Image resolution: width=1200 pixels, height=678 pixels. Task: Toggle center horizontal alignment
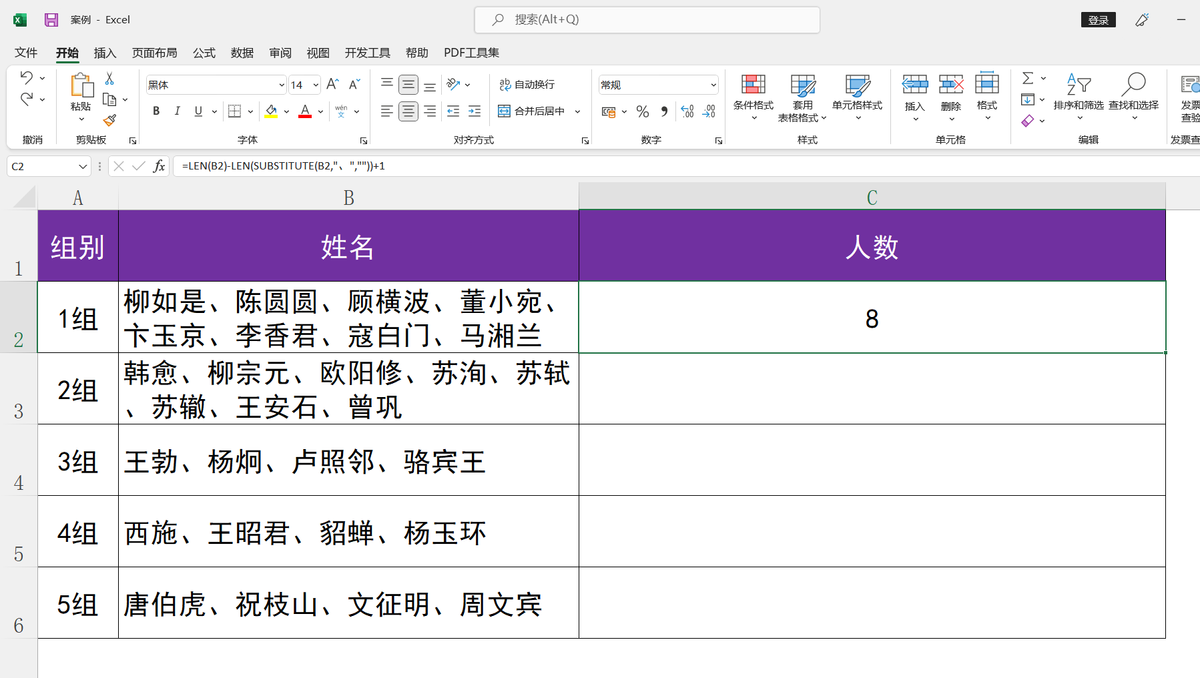pos(408,111)
